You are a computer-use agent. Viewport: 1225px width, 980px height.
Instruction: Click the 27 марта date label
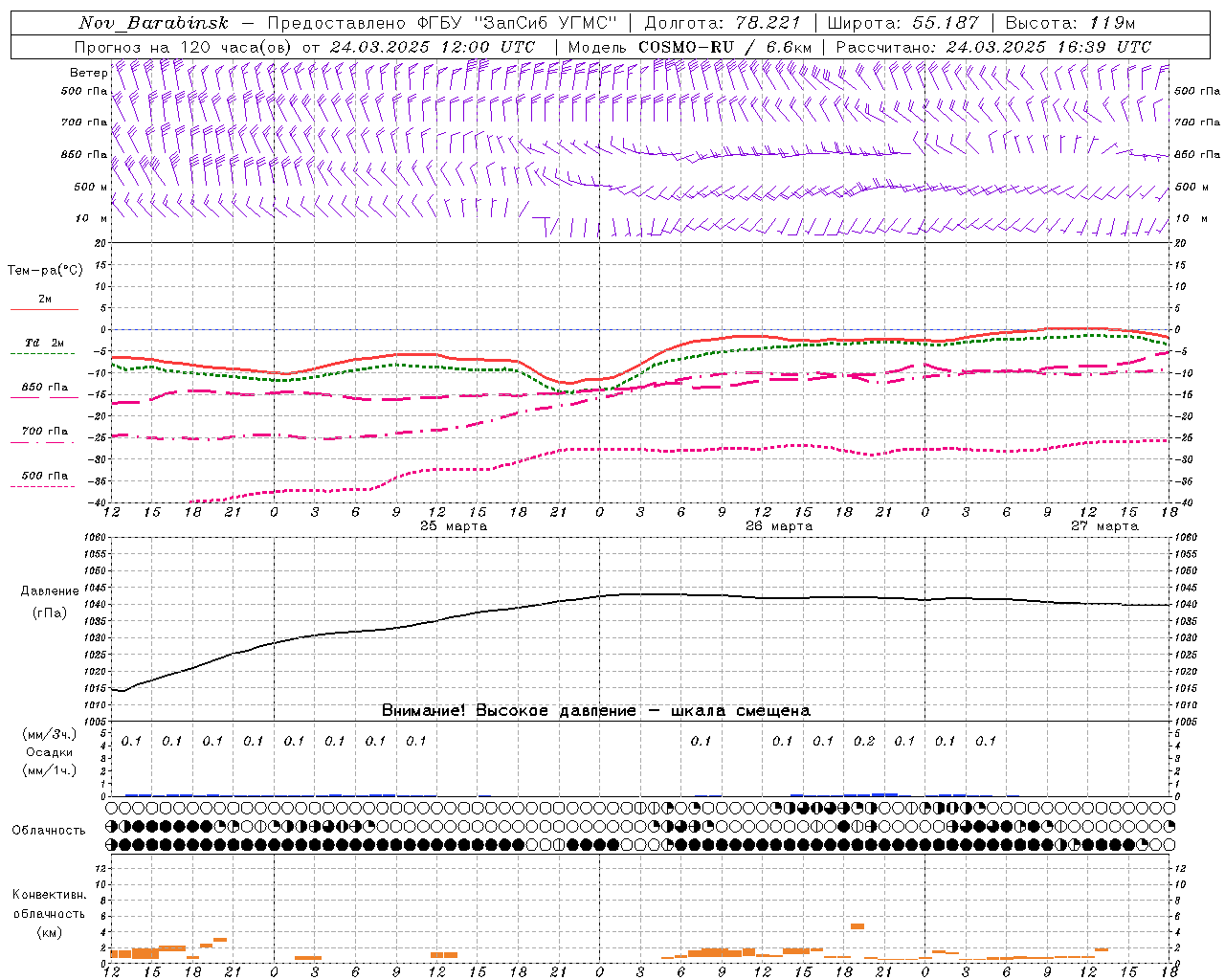point(1104,526)
